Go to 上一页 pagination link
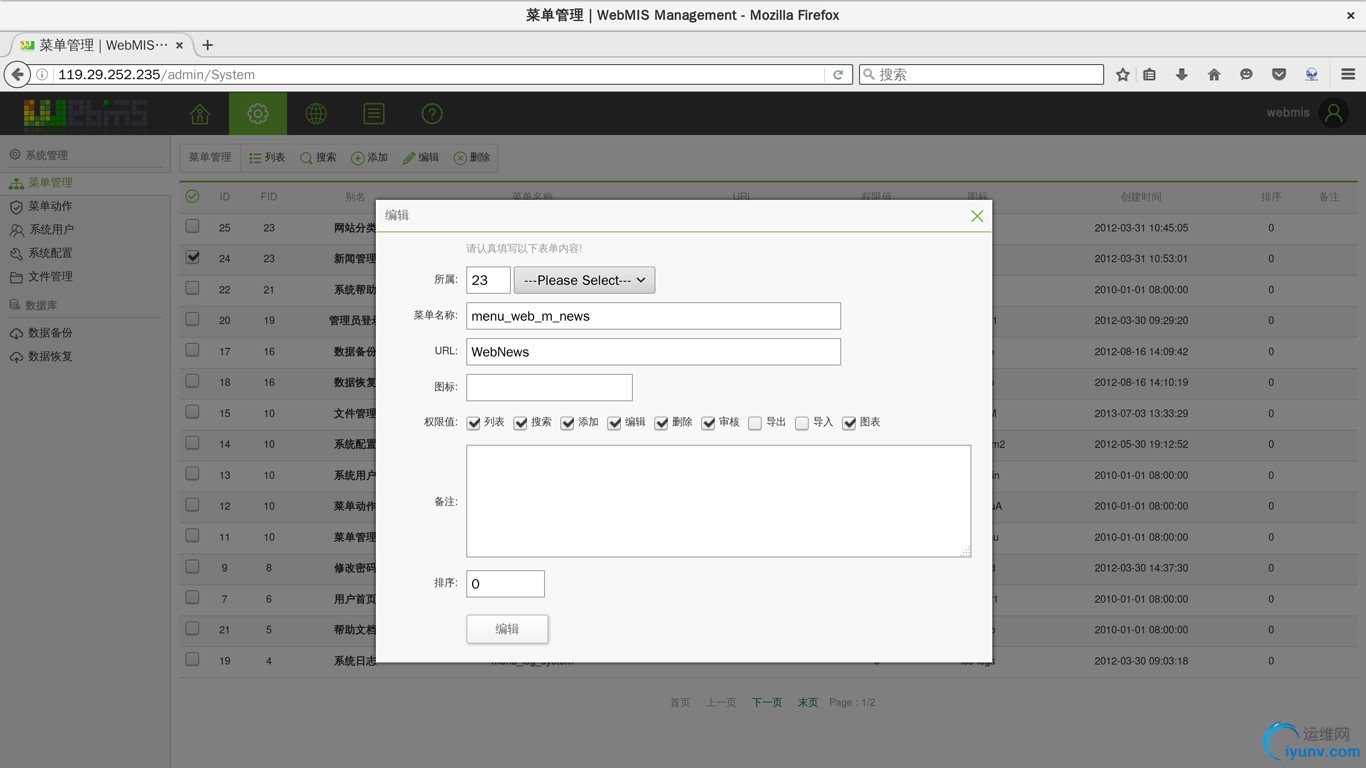Viewport: 1366px width, 768px height. pos(721,703)
